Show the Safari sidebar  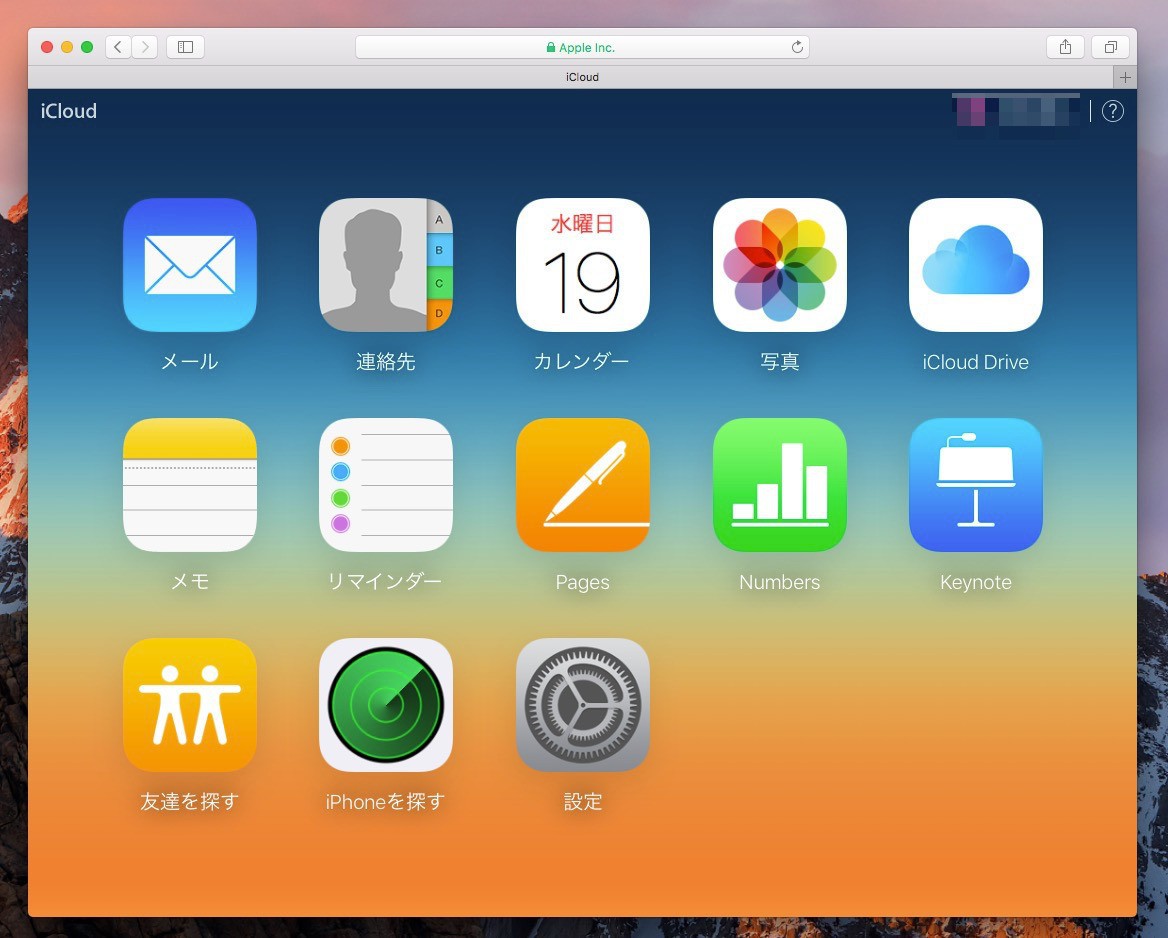coord(185,47)
